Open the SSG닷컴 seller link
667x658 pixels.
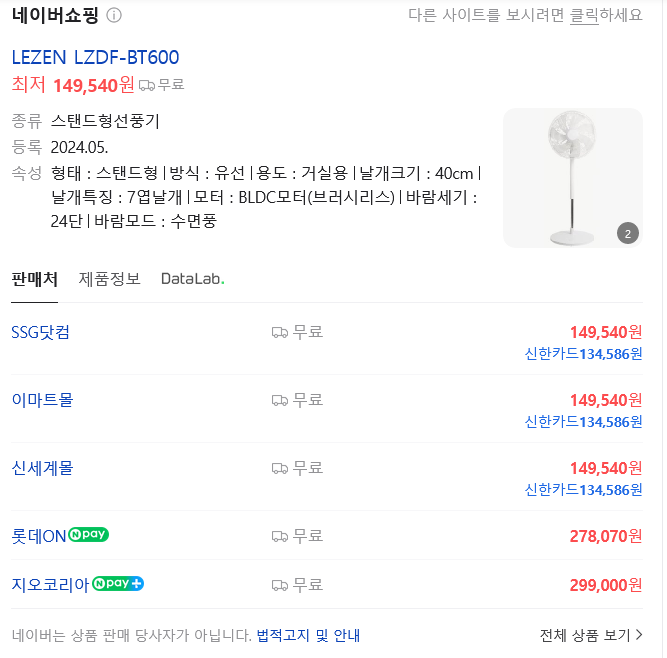click(x=40, y=332)
